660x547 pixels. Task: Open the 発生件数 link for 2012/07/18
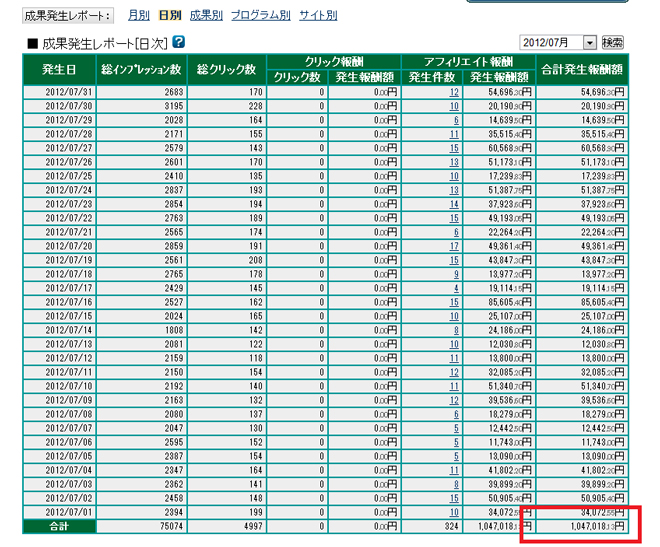coord(456,274)
